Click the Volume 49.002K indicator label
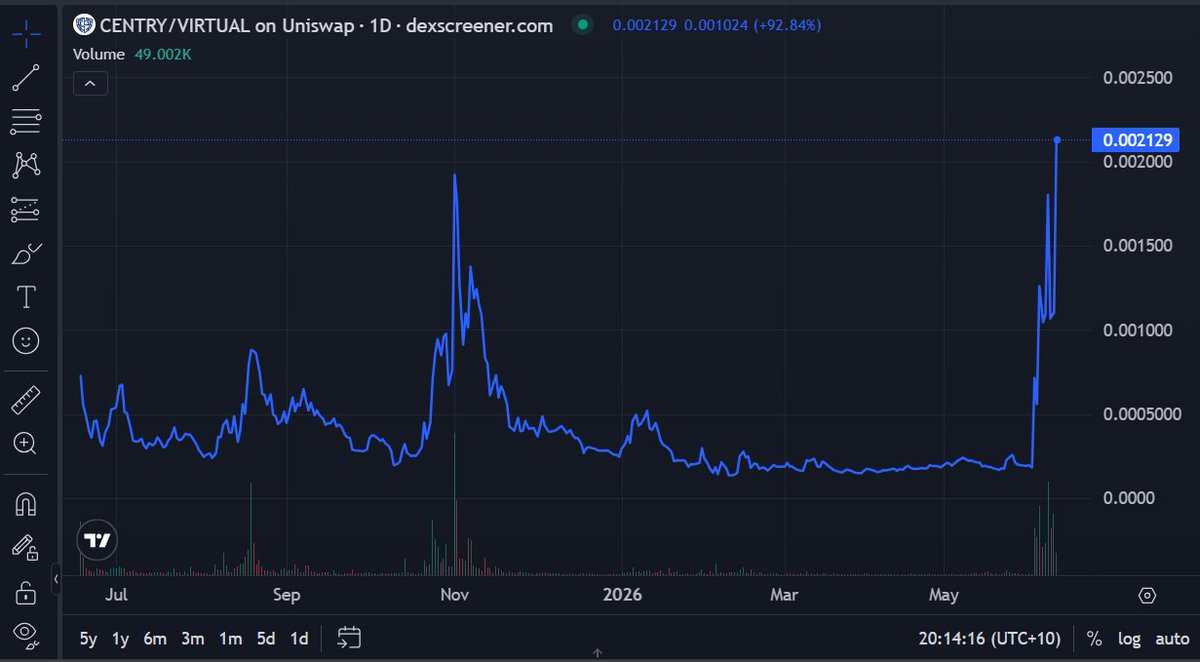The image size is (1200, 662). point(132,54)
